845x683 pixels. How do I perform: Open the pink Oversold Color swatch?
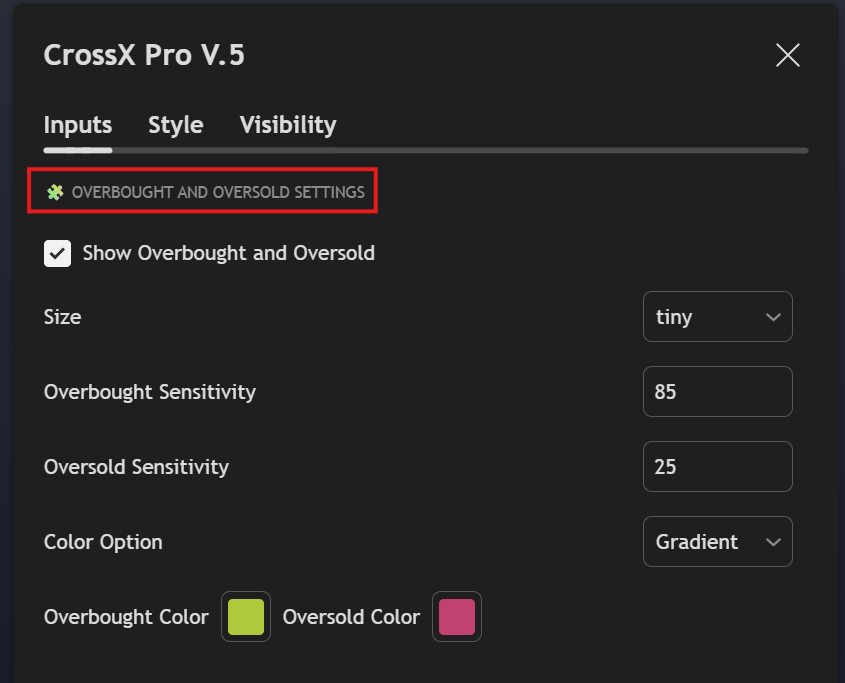tap(457, 617)
